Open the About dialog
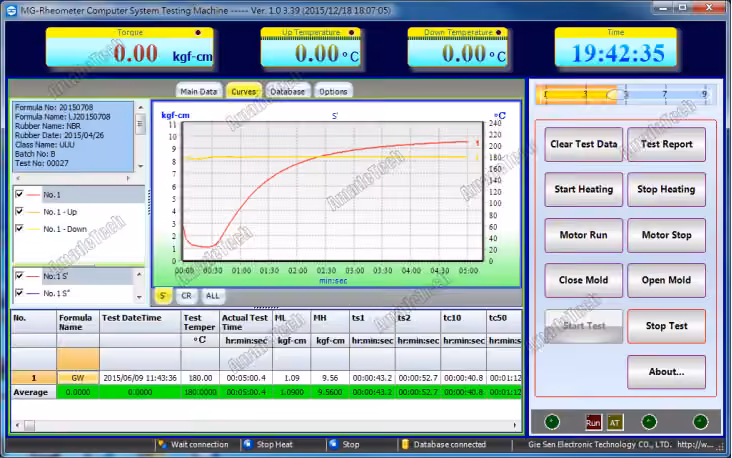The height and width of the screenshot is (458, 732). pyautogui.click(x=666, y=372)
